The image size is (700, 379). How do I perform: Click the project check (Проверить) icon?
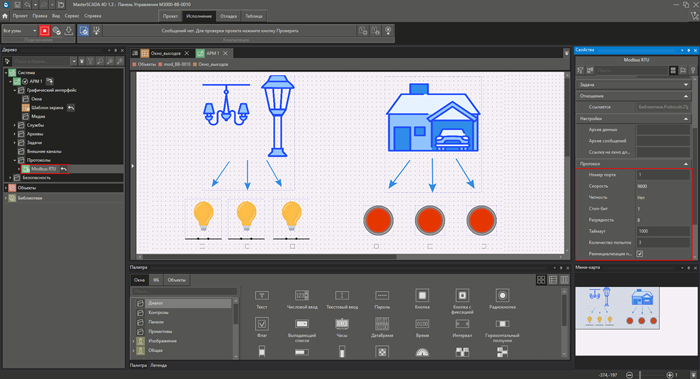click(83, 30)
